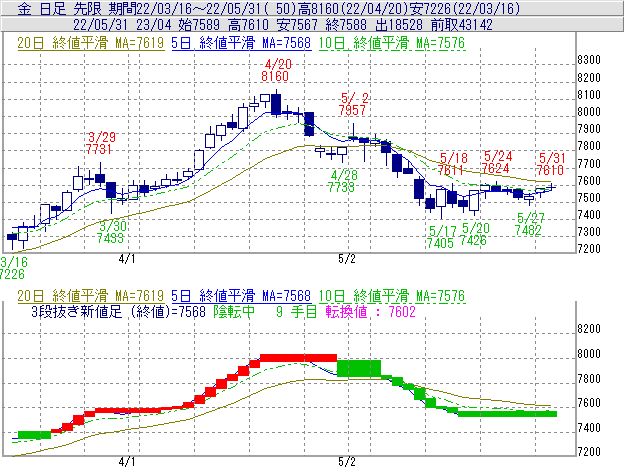
Task: Click the 4/20 peak candlestick at 8160
Action: 276,103
